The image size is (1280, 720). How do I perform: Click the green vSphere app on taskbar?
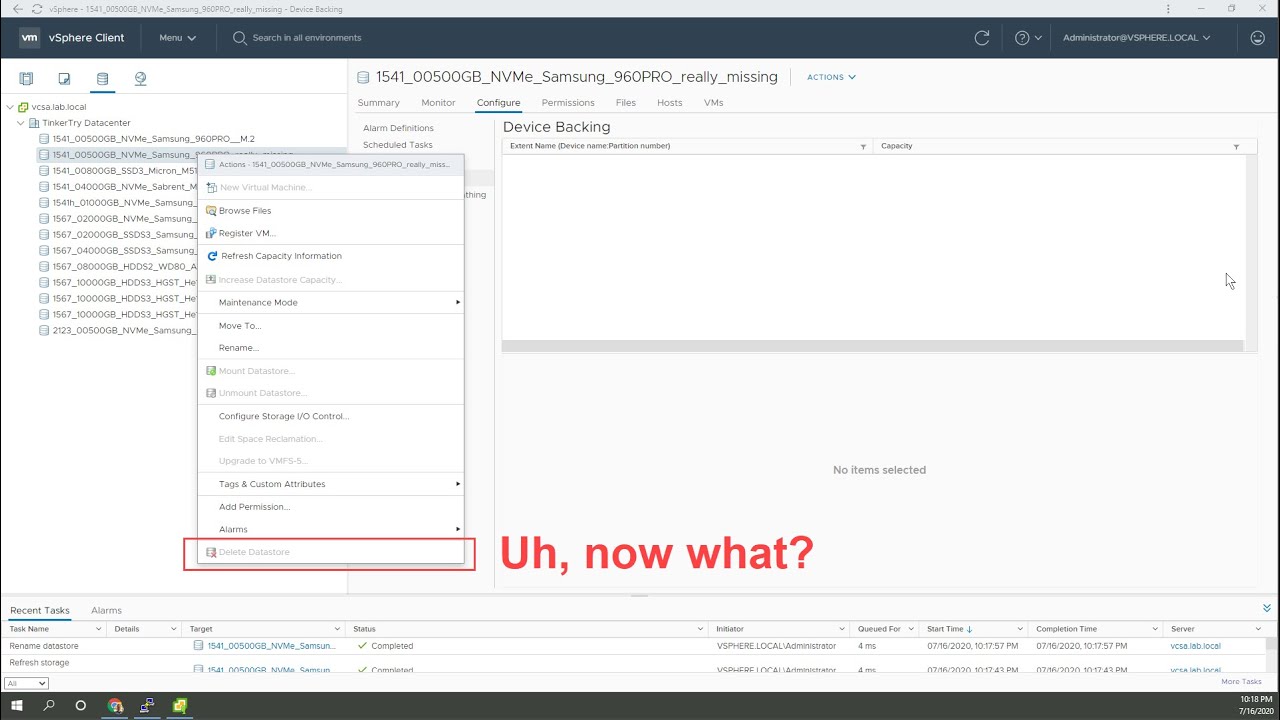click(179, 705)
